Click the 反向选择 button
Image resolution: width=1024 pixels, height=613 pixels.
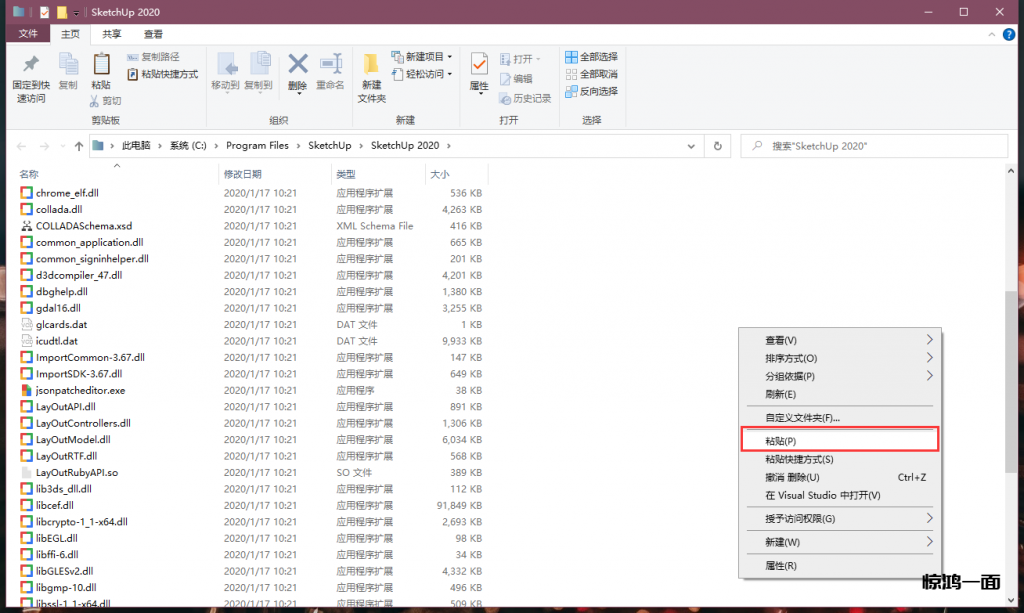[591, 91]
